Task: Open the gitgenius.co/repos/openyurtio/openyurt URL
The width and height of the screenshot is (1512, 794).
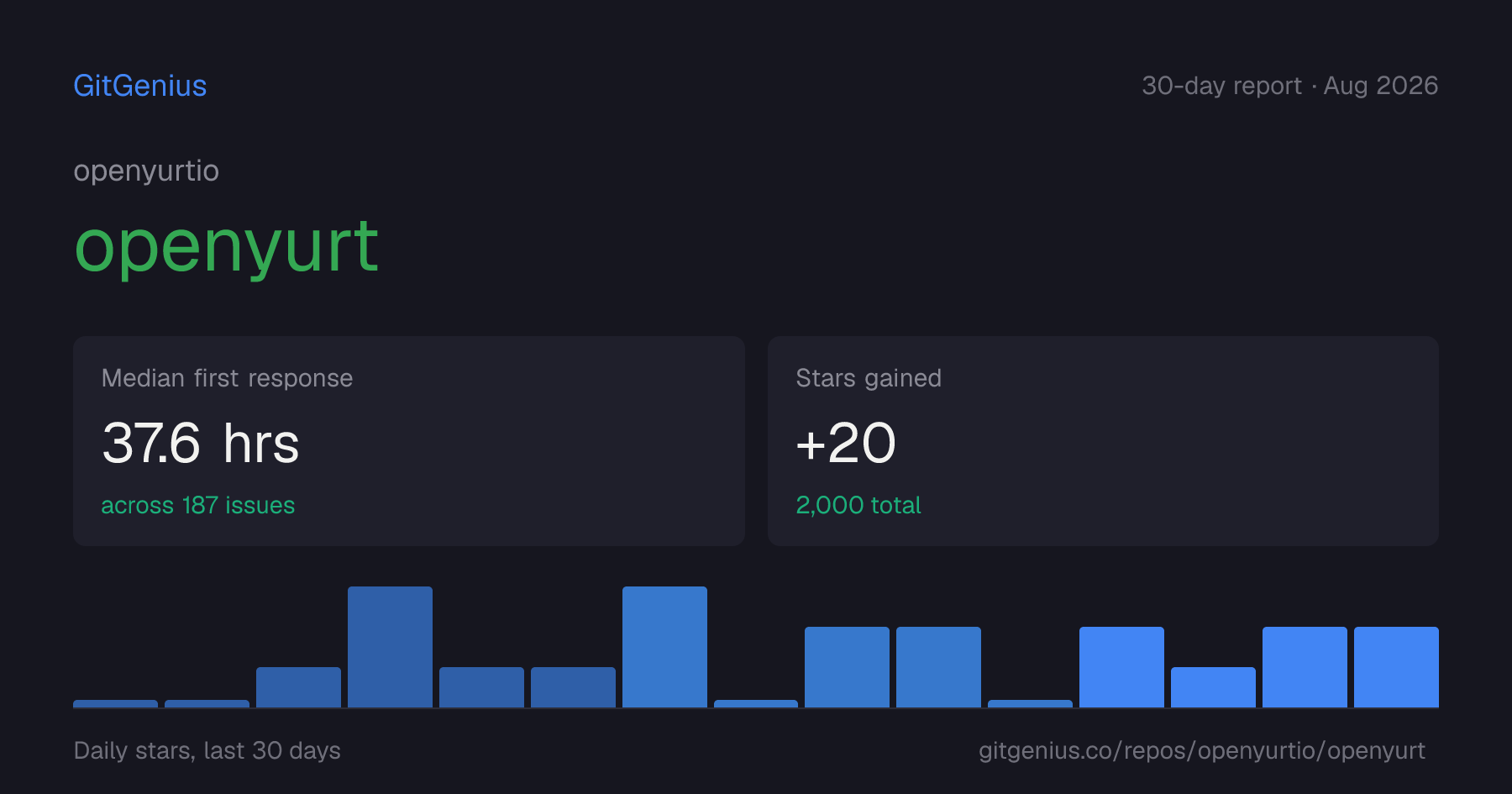Action: [x=1202, y=750]
